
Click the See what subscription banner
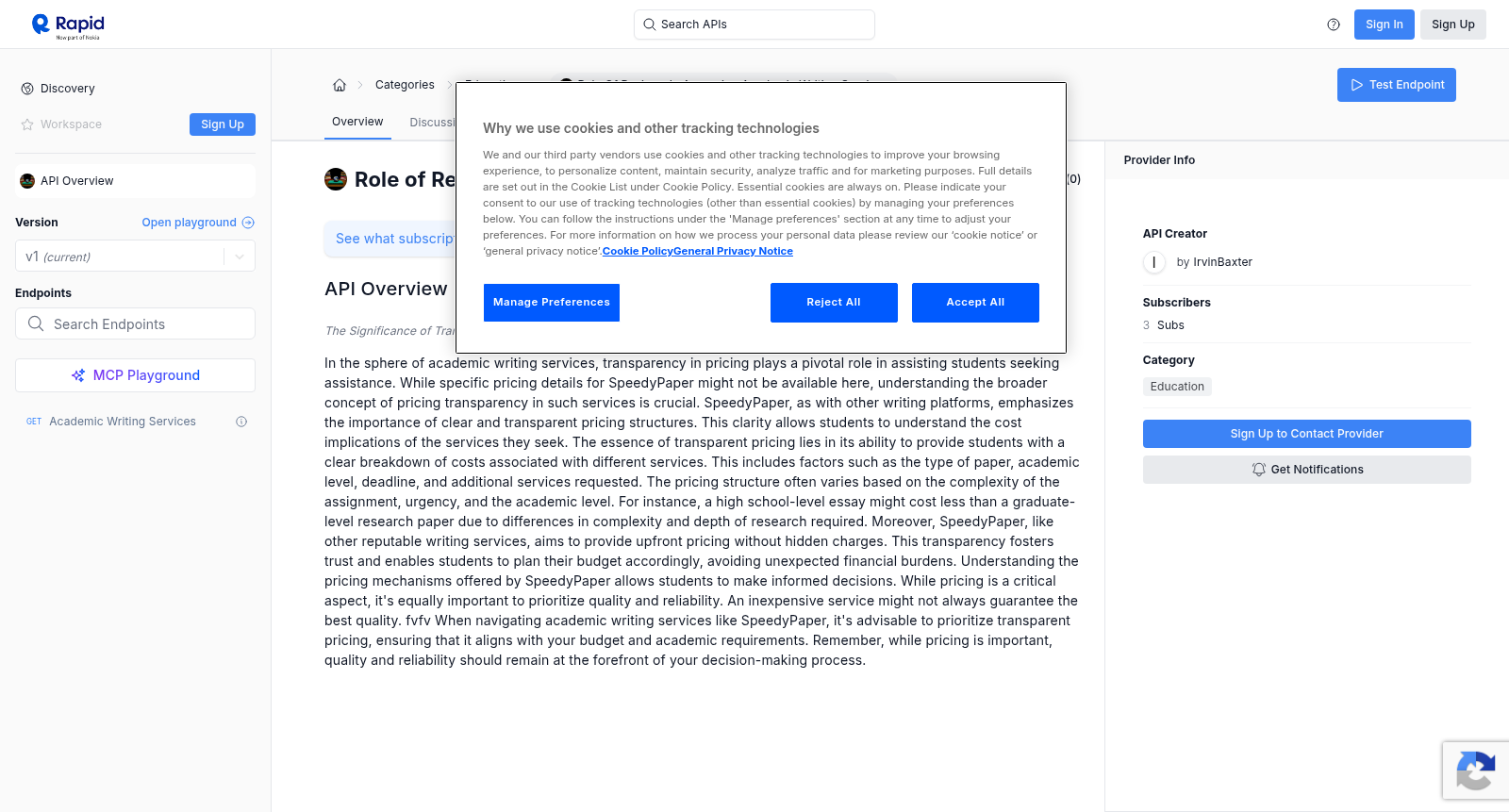(x=390, y=239)
